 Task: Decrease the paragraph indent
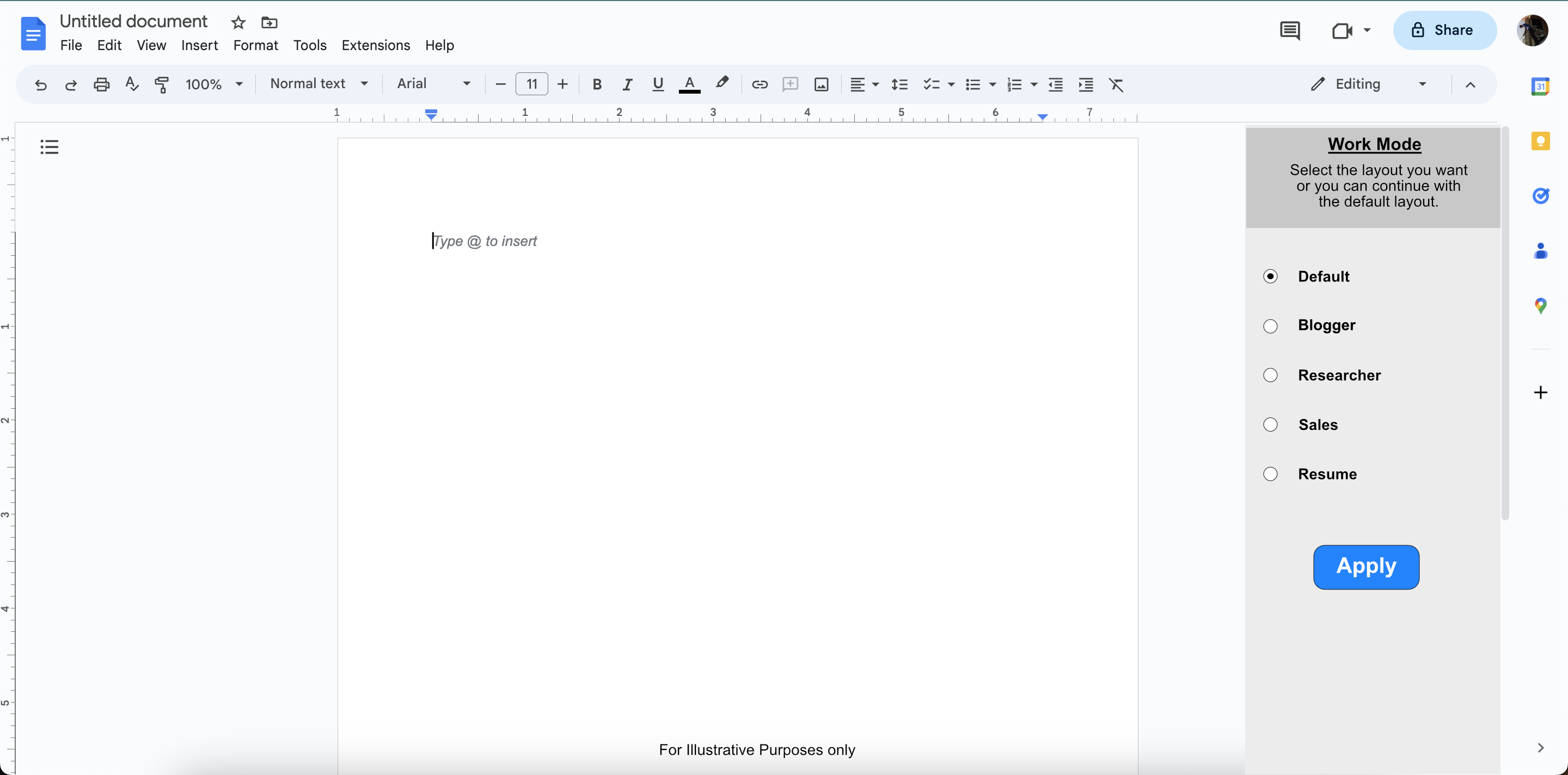pos(1056,84)
